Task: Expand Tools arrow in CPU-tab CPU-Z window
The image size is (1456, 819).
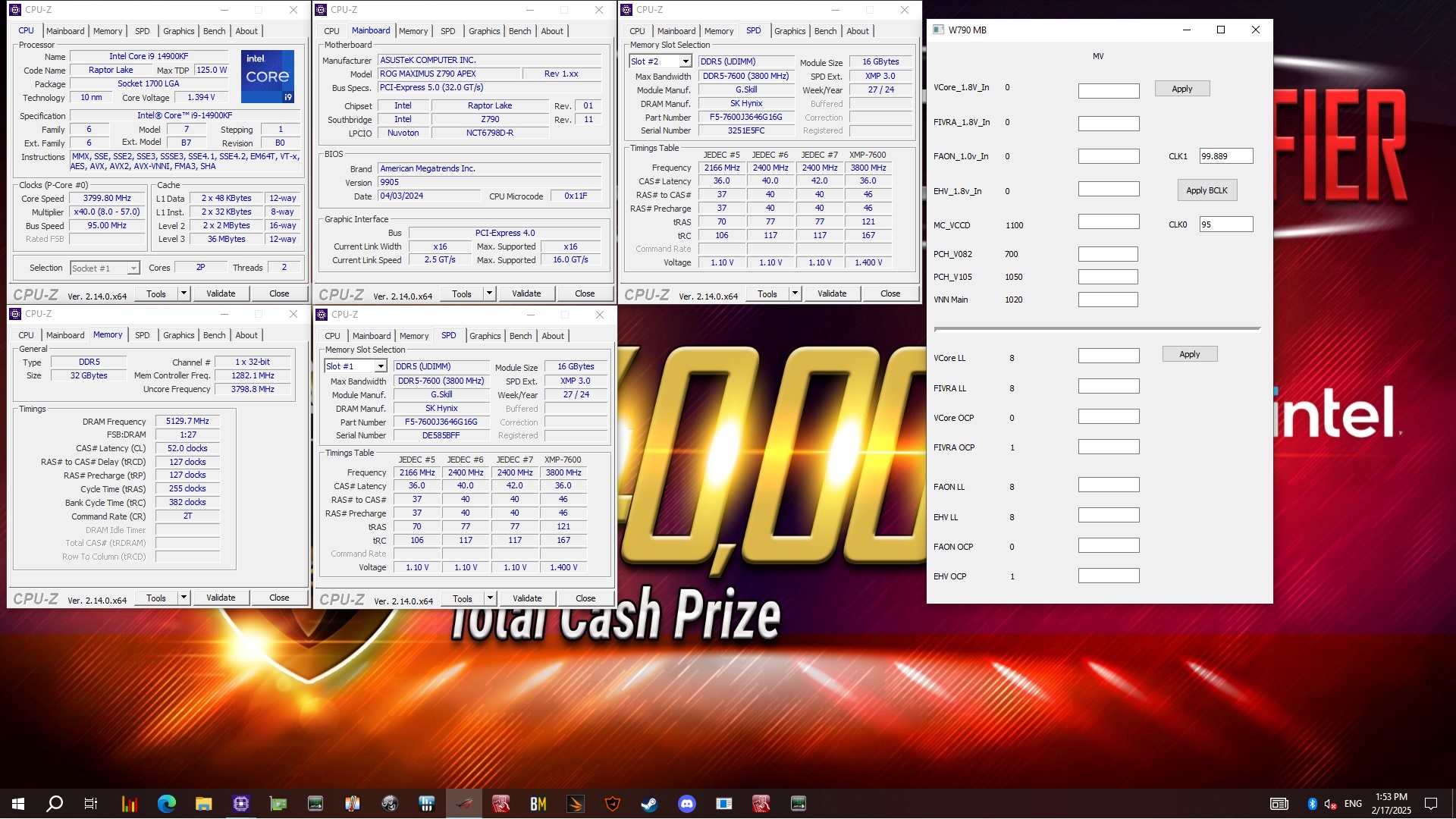Action: [x=184, y=293]
